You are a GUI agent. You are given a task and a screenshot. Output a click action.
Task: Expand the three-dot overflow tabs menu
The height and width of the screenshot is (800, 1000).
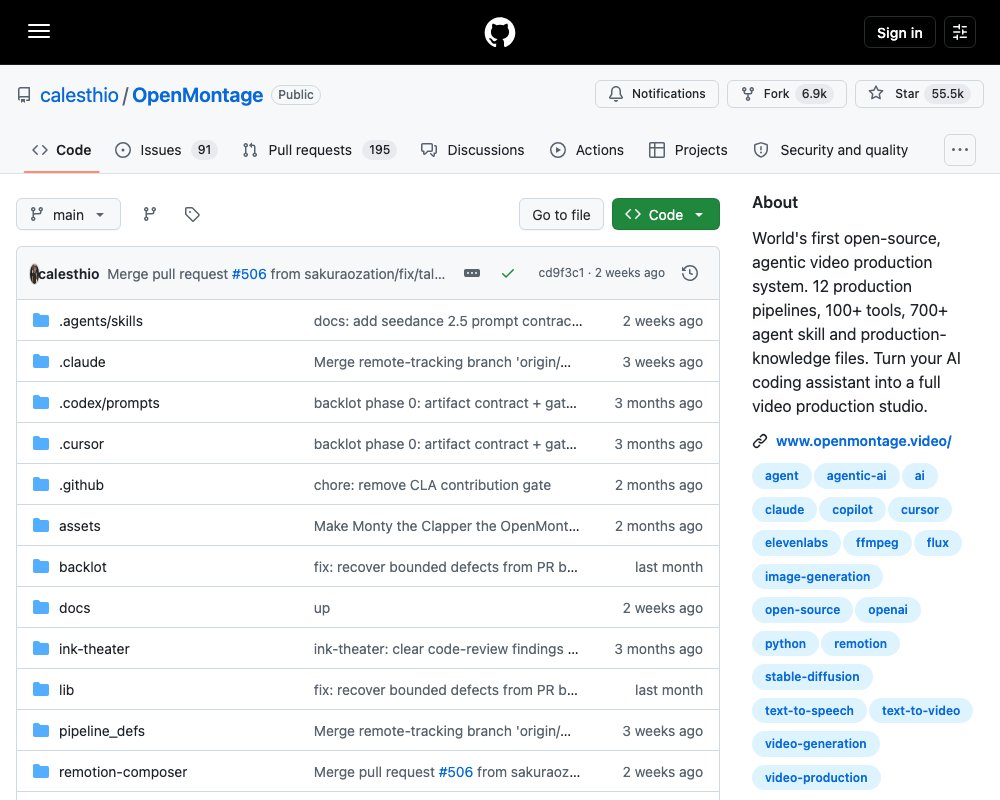(959, 150)
